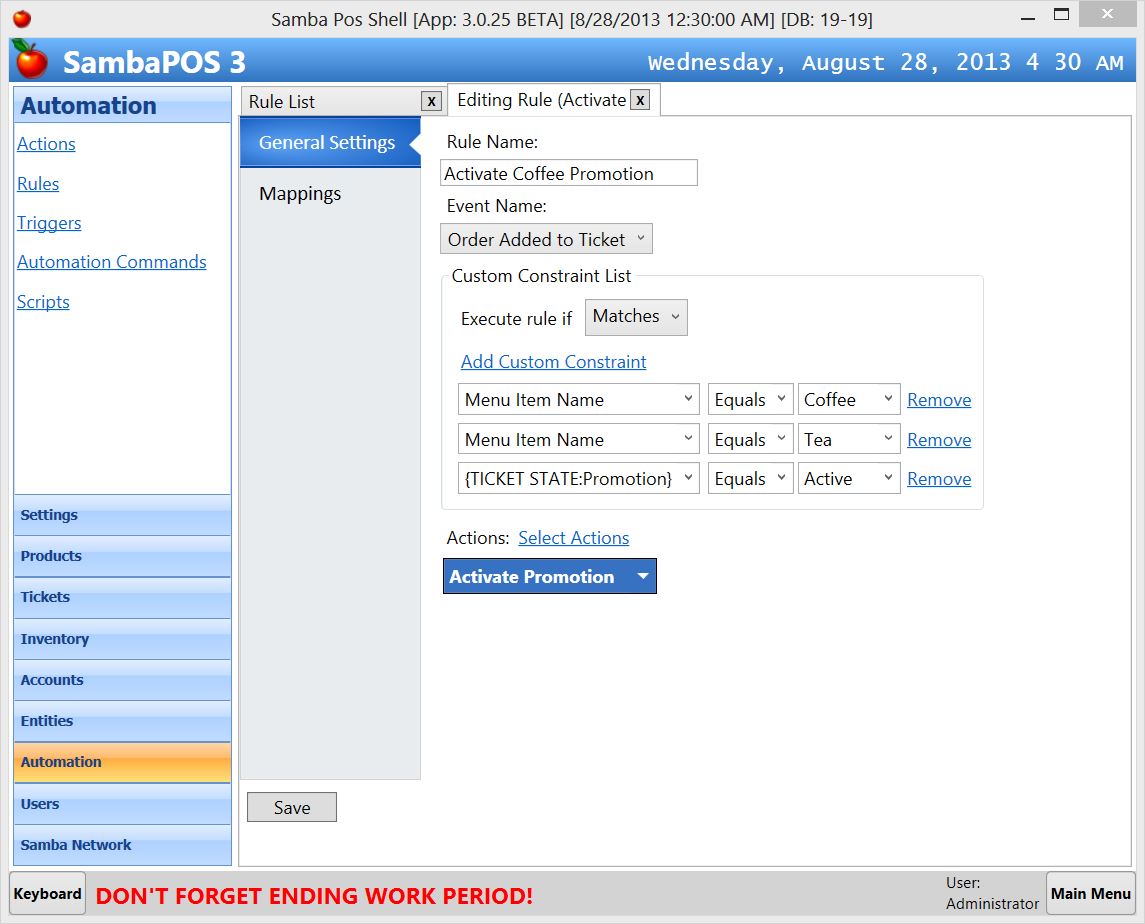The height and width of the screenshot is (924, 1145).
Task: Open the Actions link in Automation
Action: (x=46, y=144)
